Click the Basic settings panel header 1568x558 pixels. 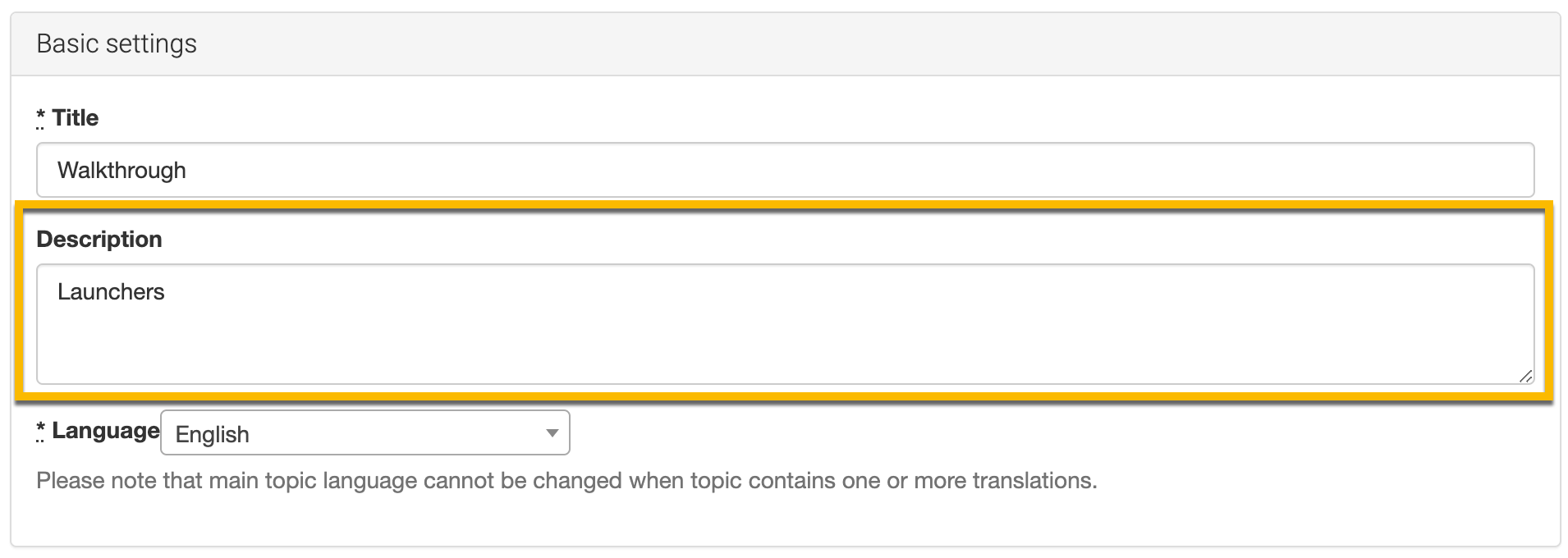[x=784, y=44]
